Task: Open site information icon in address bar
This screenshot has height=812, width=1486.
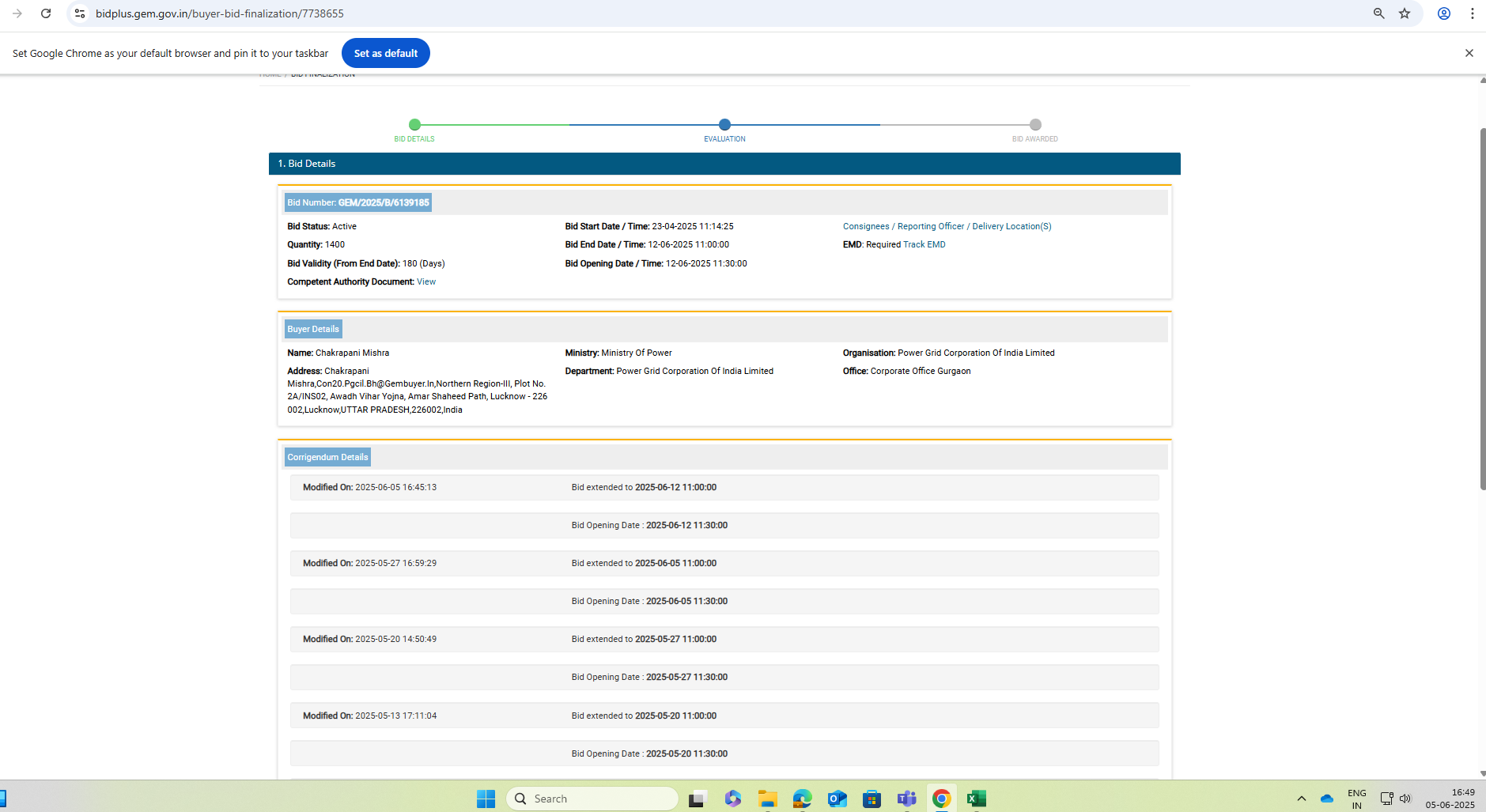Action: (80, 13)
